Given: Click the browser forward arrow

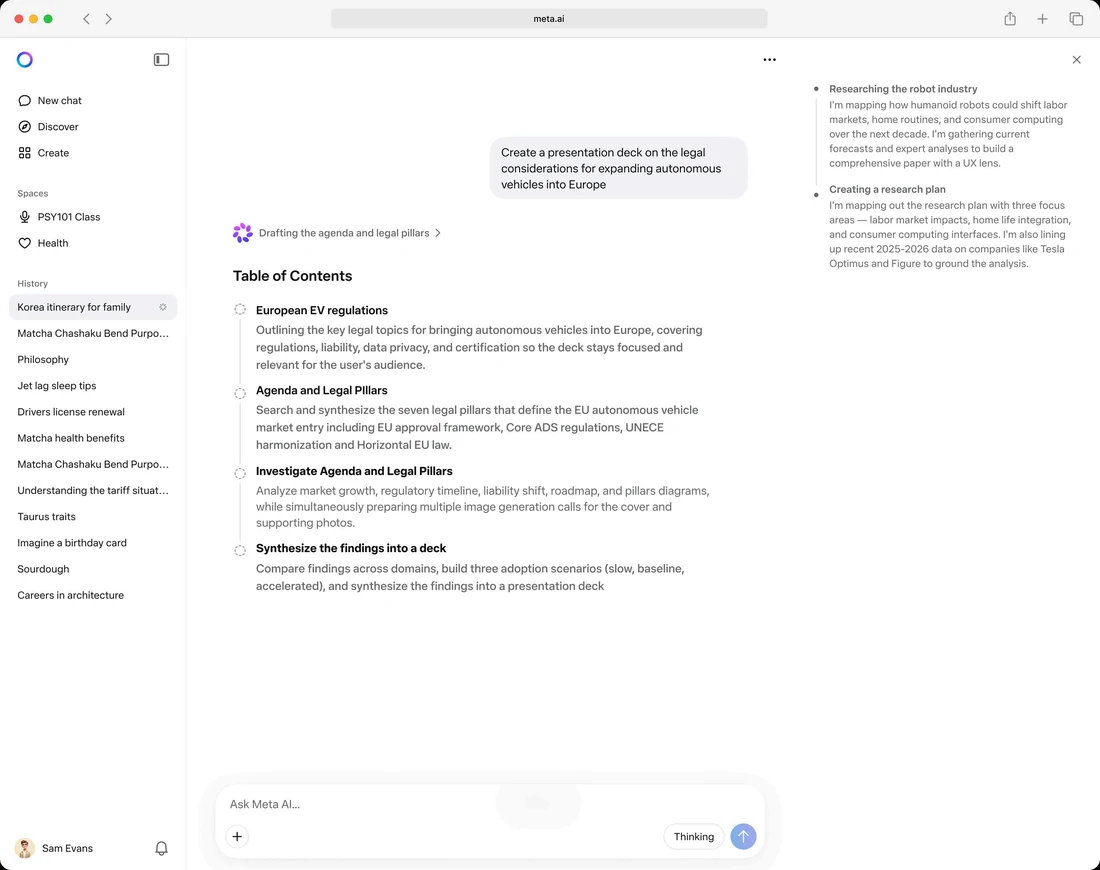Looking at the screenshot, I should pos(109,19).
